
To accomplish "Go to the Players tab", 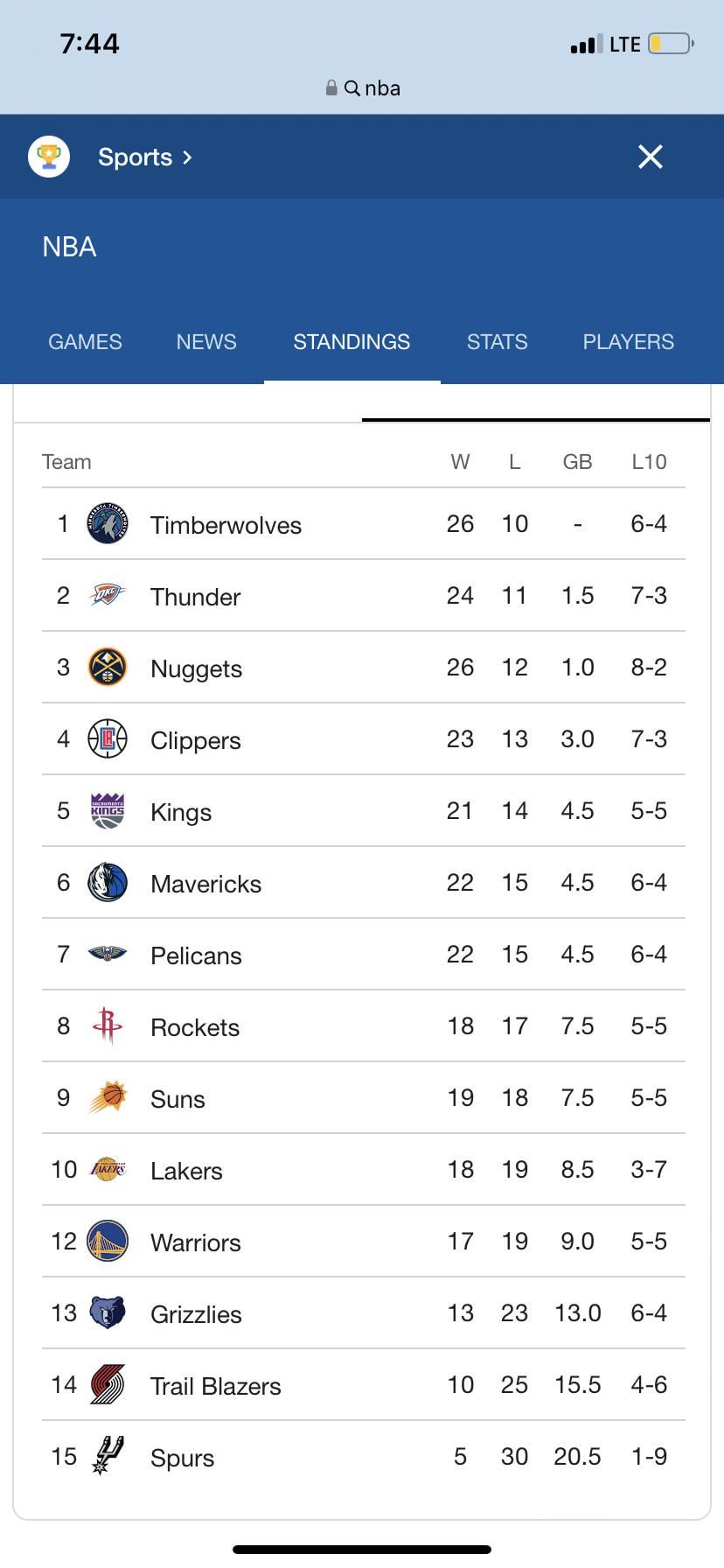I will [628, 342].
